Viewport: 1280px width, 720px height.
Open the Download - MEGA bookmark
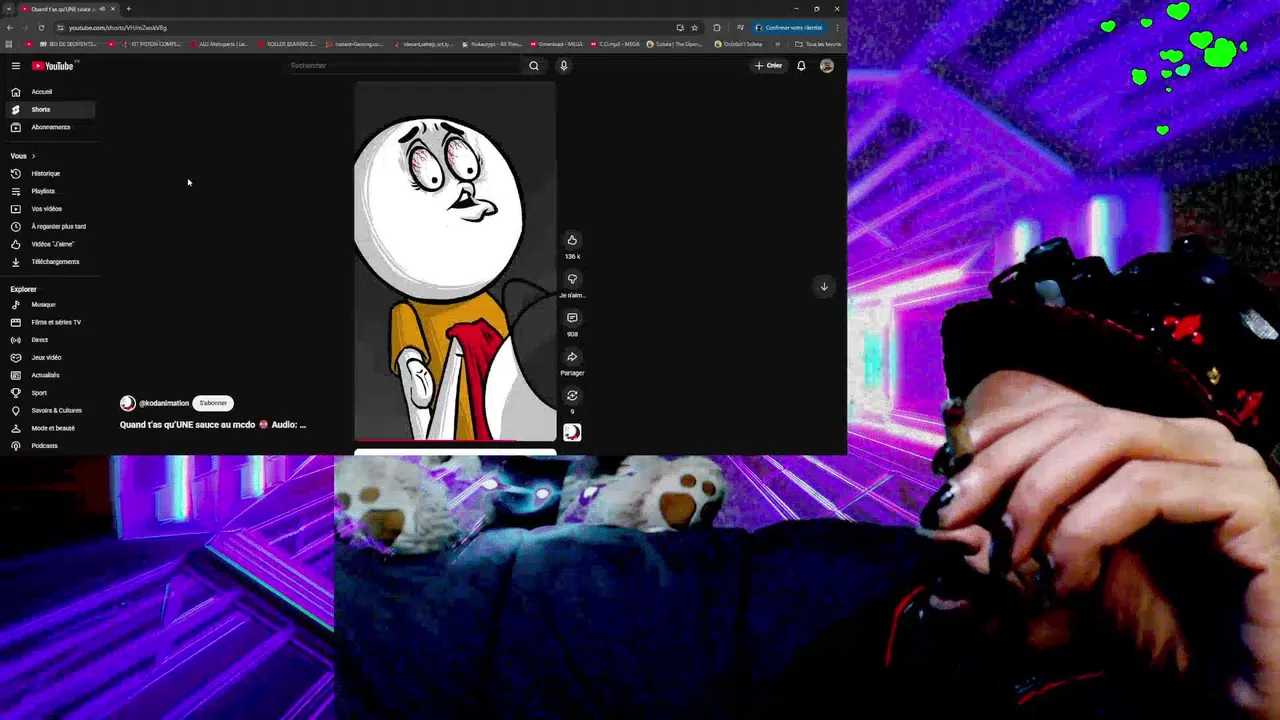pos(556,44)
